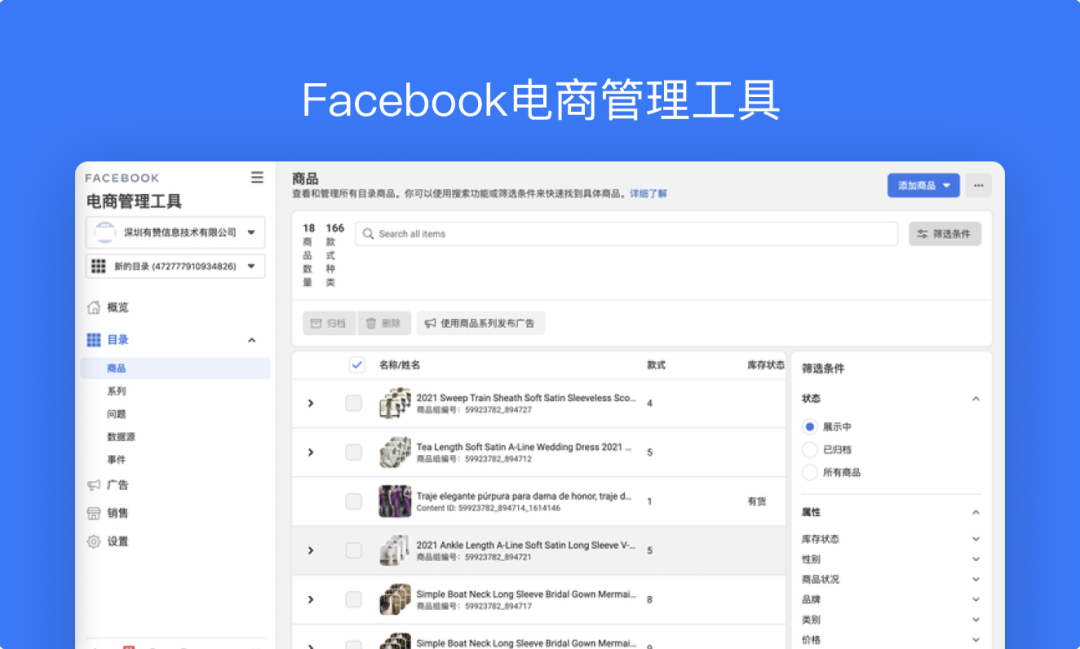Click the magnifier icon in search box
Screen dimensions: 1080x649
coord(368,234)
